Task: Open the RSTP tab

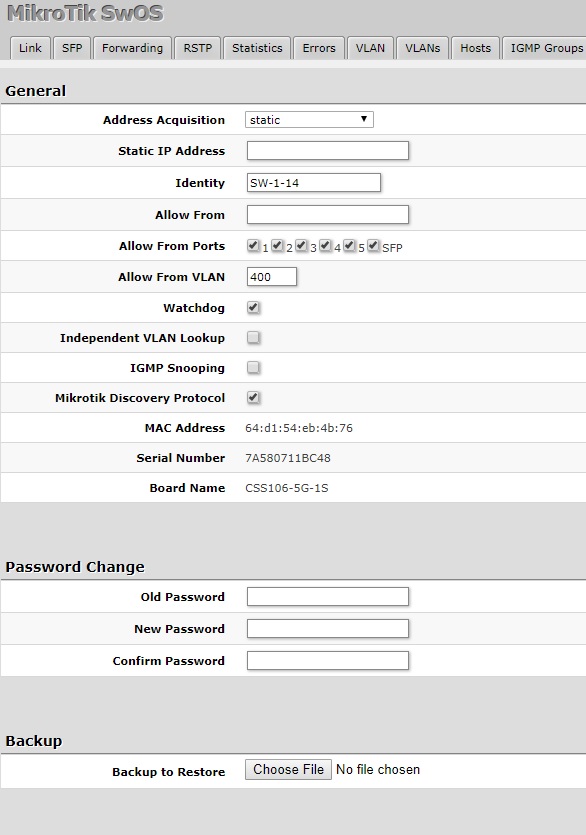Action: click(x=196, y=47)
